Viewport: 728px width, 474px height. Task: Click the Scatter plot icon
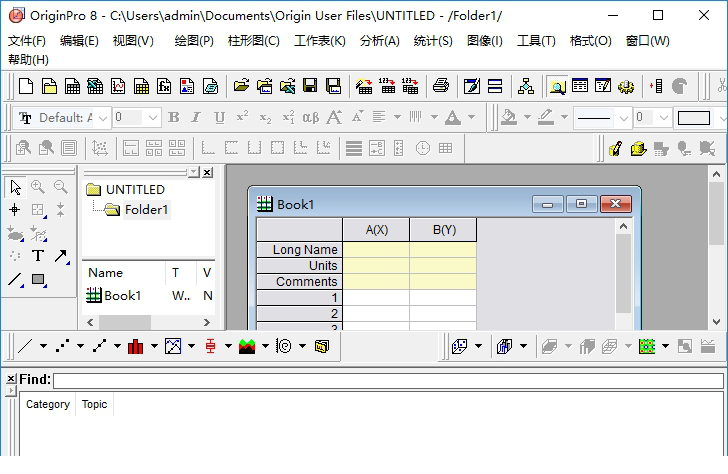point(62,346)
